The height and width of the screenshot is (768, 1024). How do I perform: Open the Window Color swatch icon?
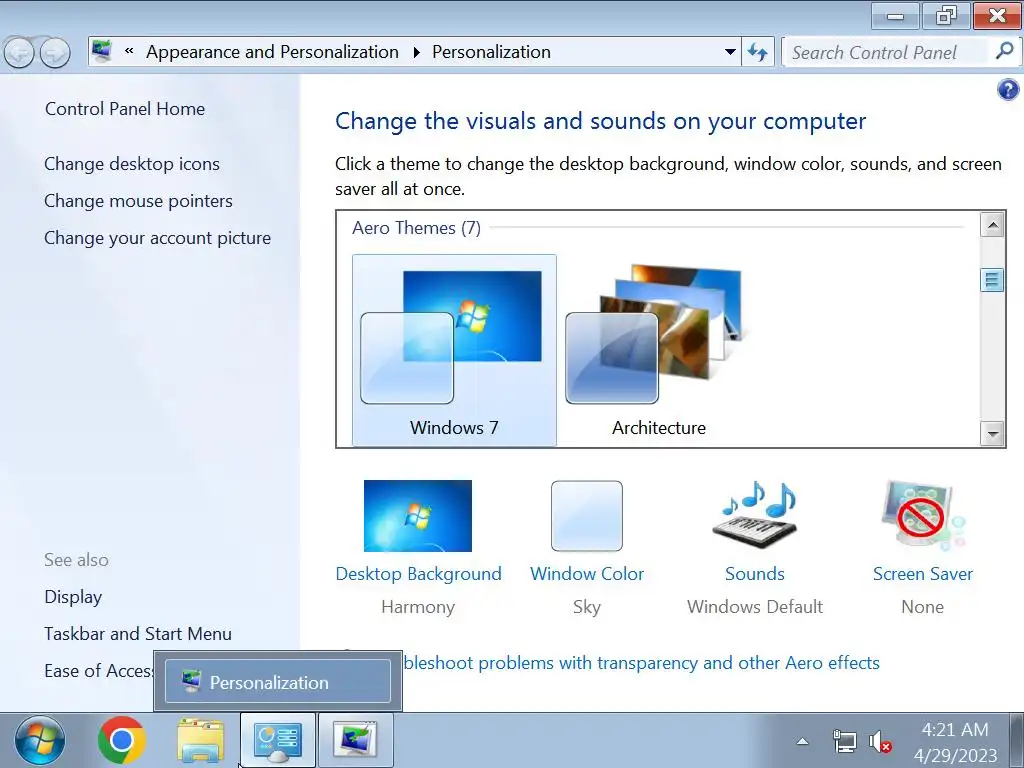[586, 516]
